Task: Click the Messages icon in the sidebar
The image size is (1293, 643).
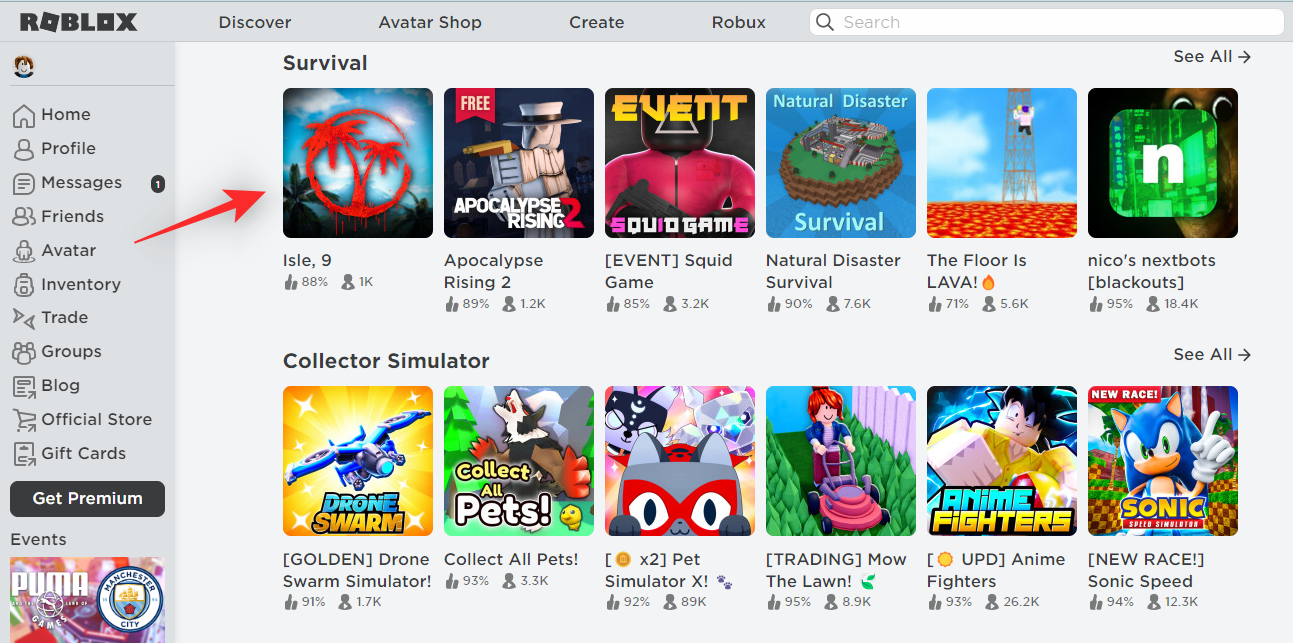Action: [x=24, y=183]
